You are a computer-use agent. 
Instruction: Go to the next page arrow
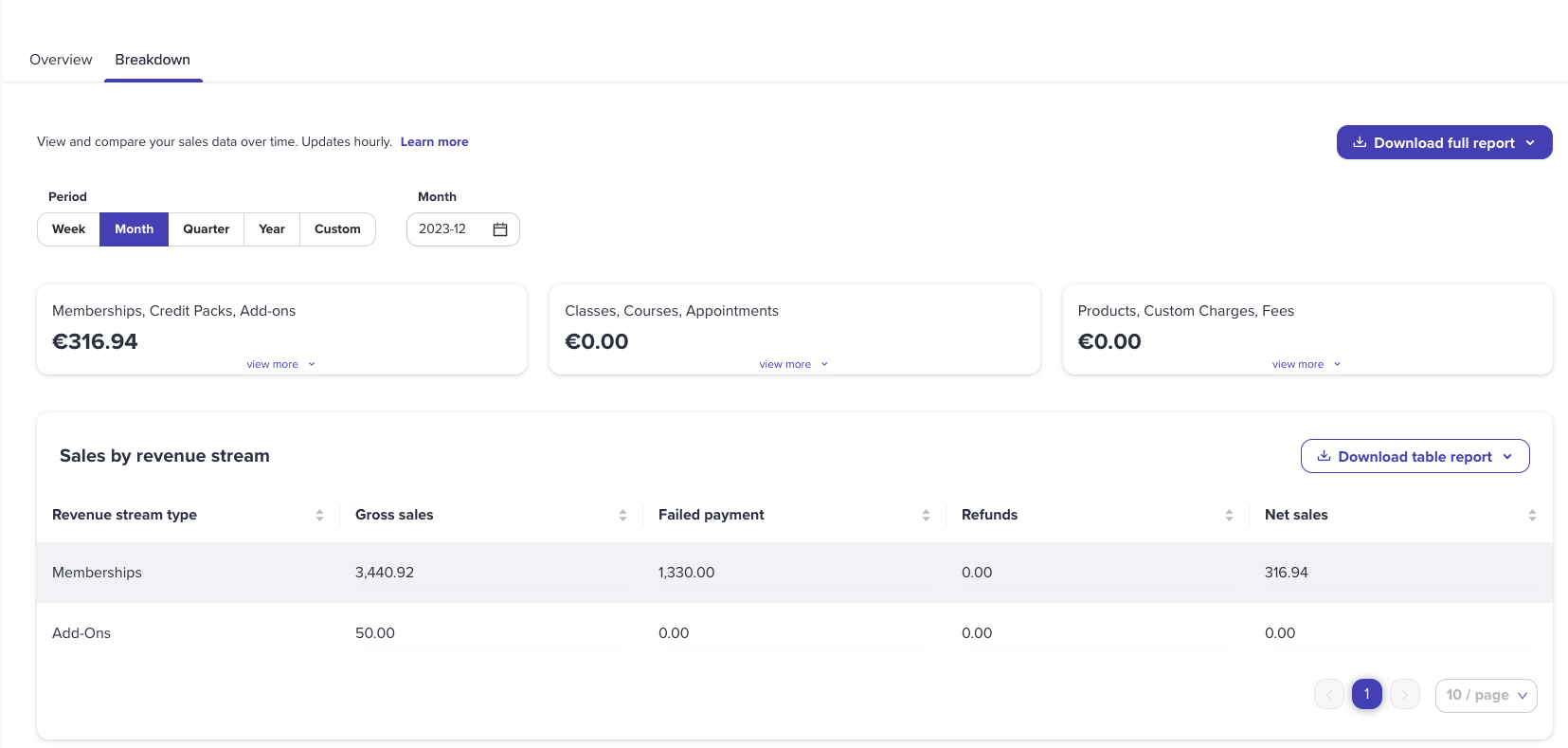coord(1405,695)
